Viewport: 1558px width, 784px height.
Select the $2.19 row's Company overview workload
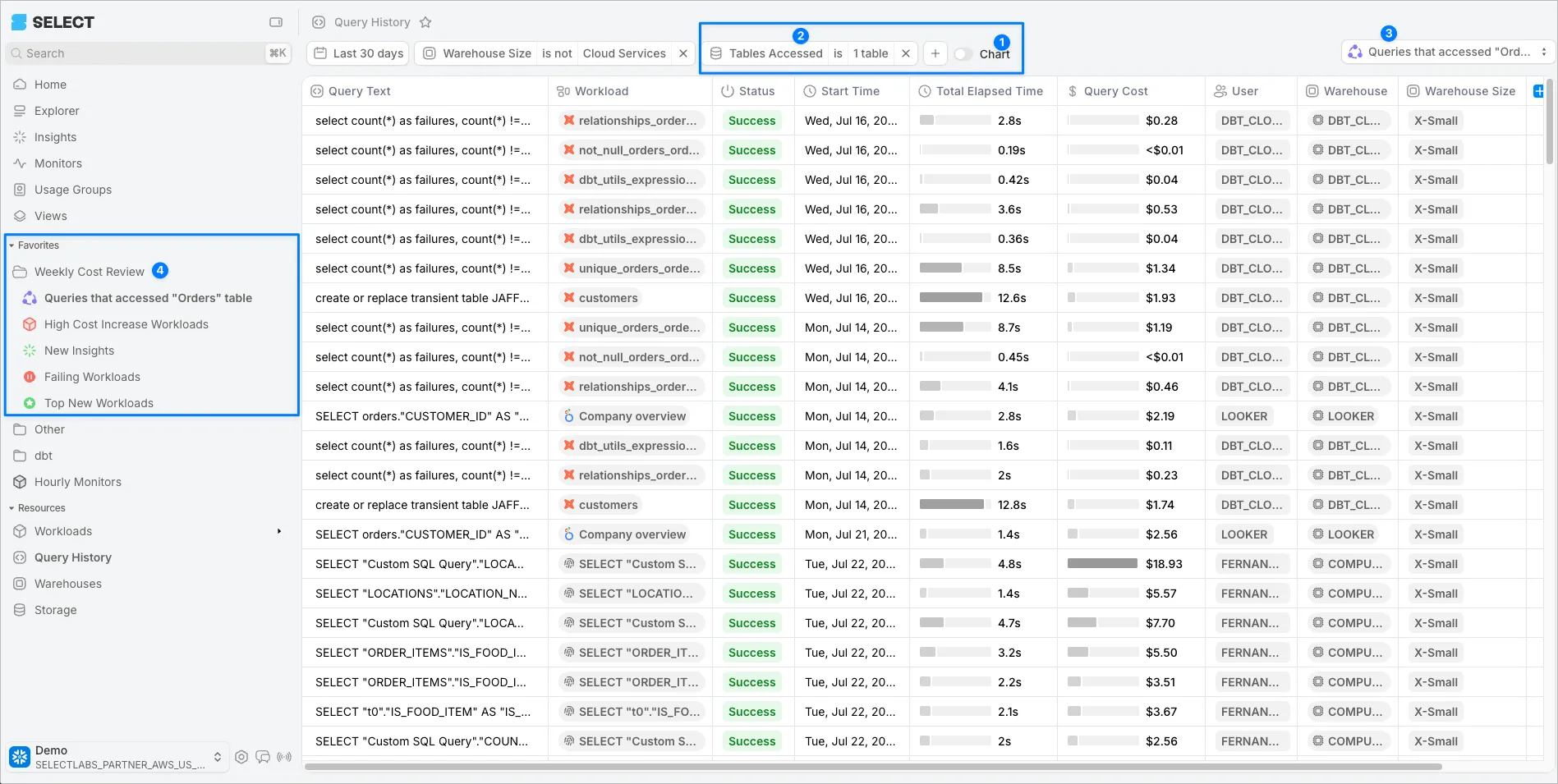(x=624, y=416)
